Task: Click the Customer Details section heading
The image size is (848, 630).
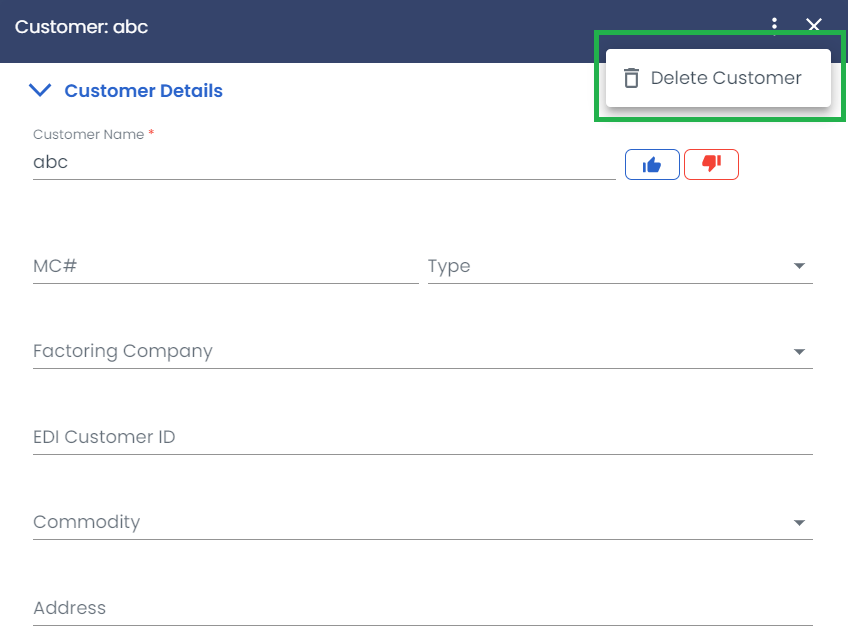Action: (x=143, y=91)
